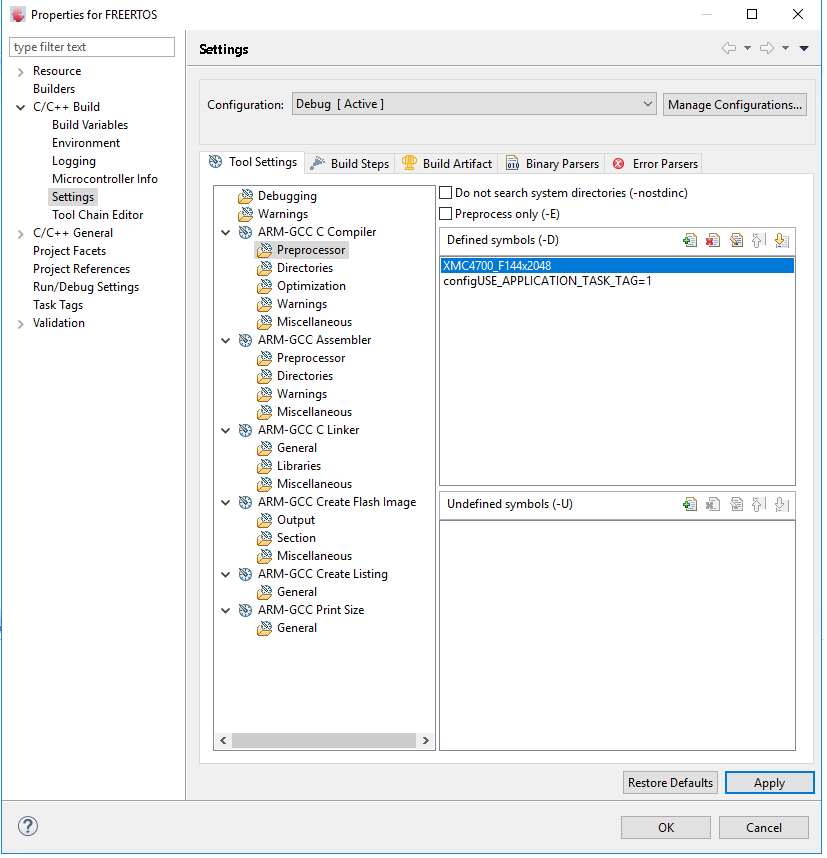Add a new undefined symbol (-U)

point(690,504)
